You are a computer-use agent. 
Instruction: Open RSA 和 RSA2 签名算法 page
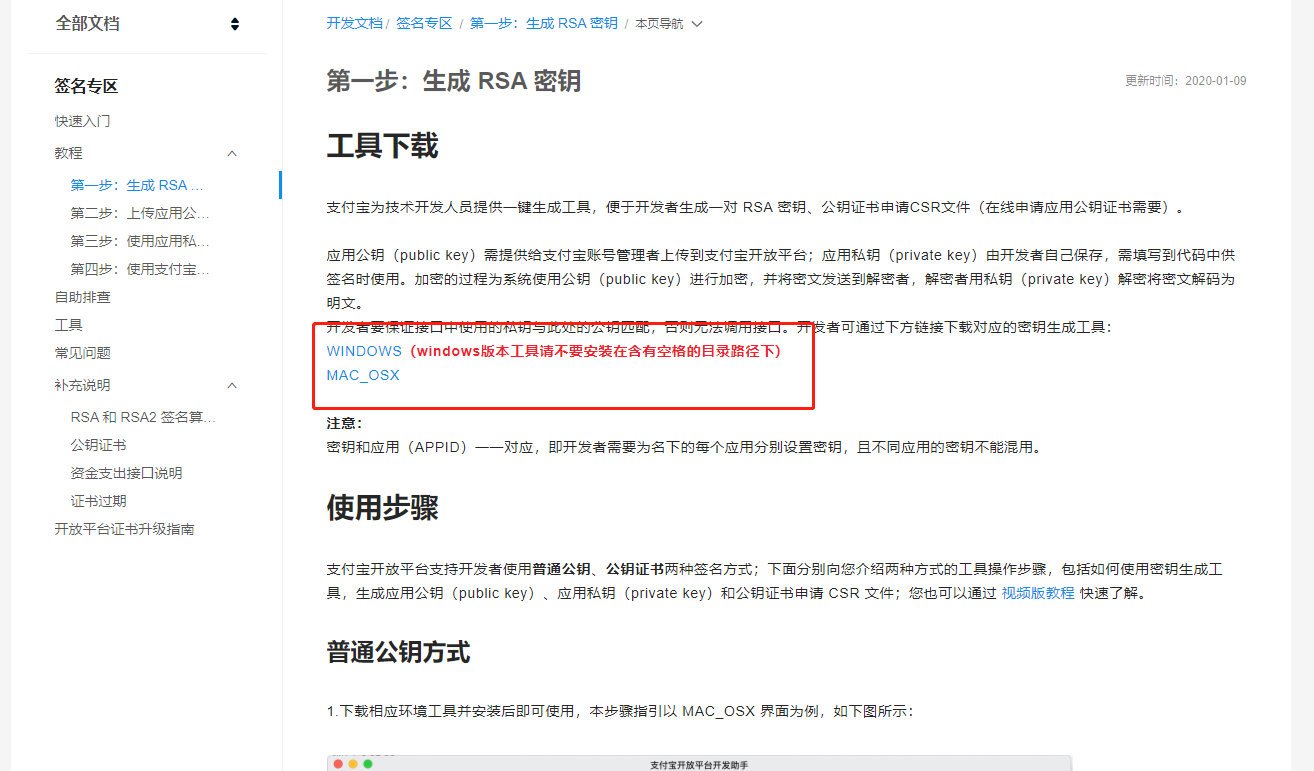coord(143,417)
